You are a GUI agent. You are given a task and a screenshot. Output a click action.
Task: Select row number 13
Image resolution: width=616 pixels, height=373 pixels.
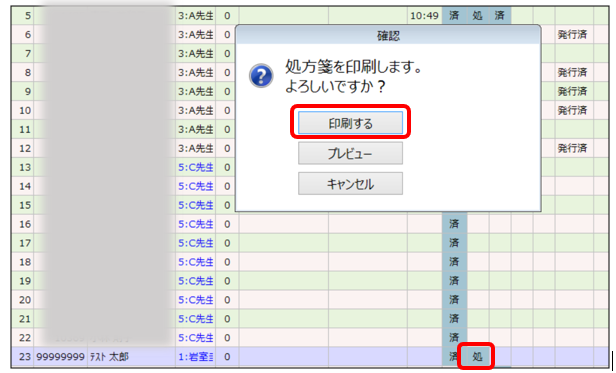23,167
